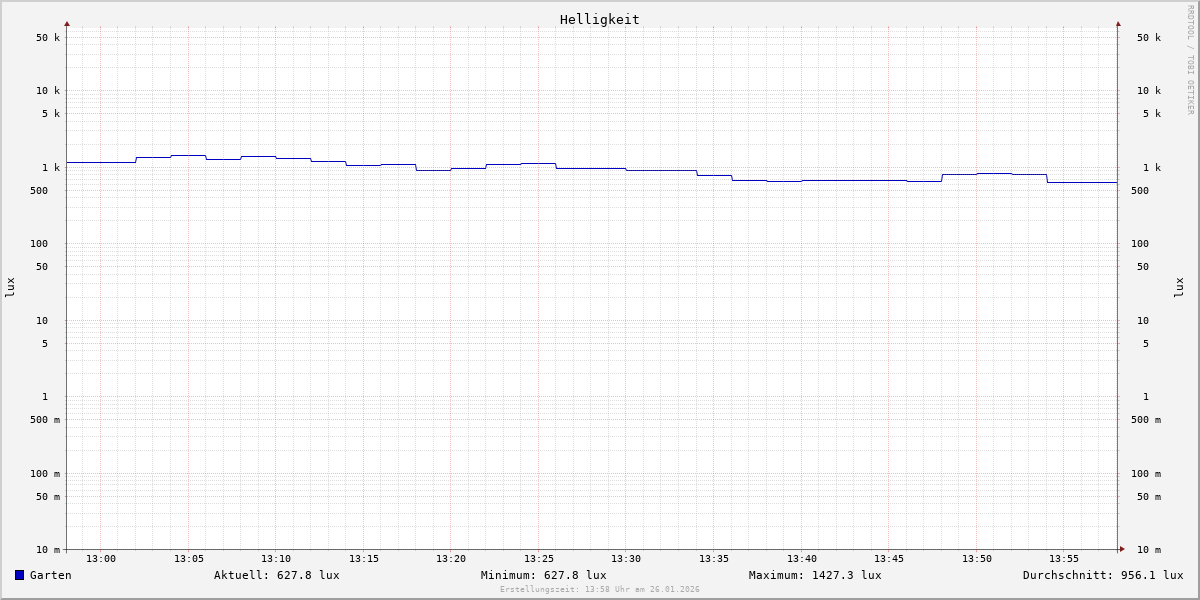Click the Minimum 627.8 lux value
1200x600 pixels.
tap(543, 575)
